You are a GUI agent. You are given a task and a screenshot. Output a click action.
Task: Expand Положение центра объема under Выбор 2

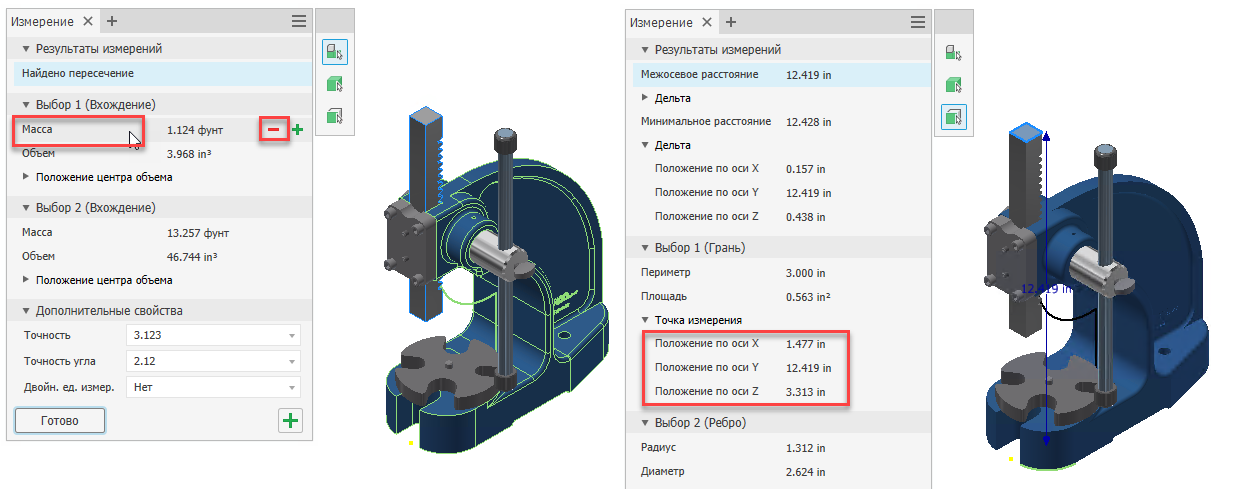[x=26, y=280]
